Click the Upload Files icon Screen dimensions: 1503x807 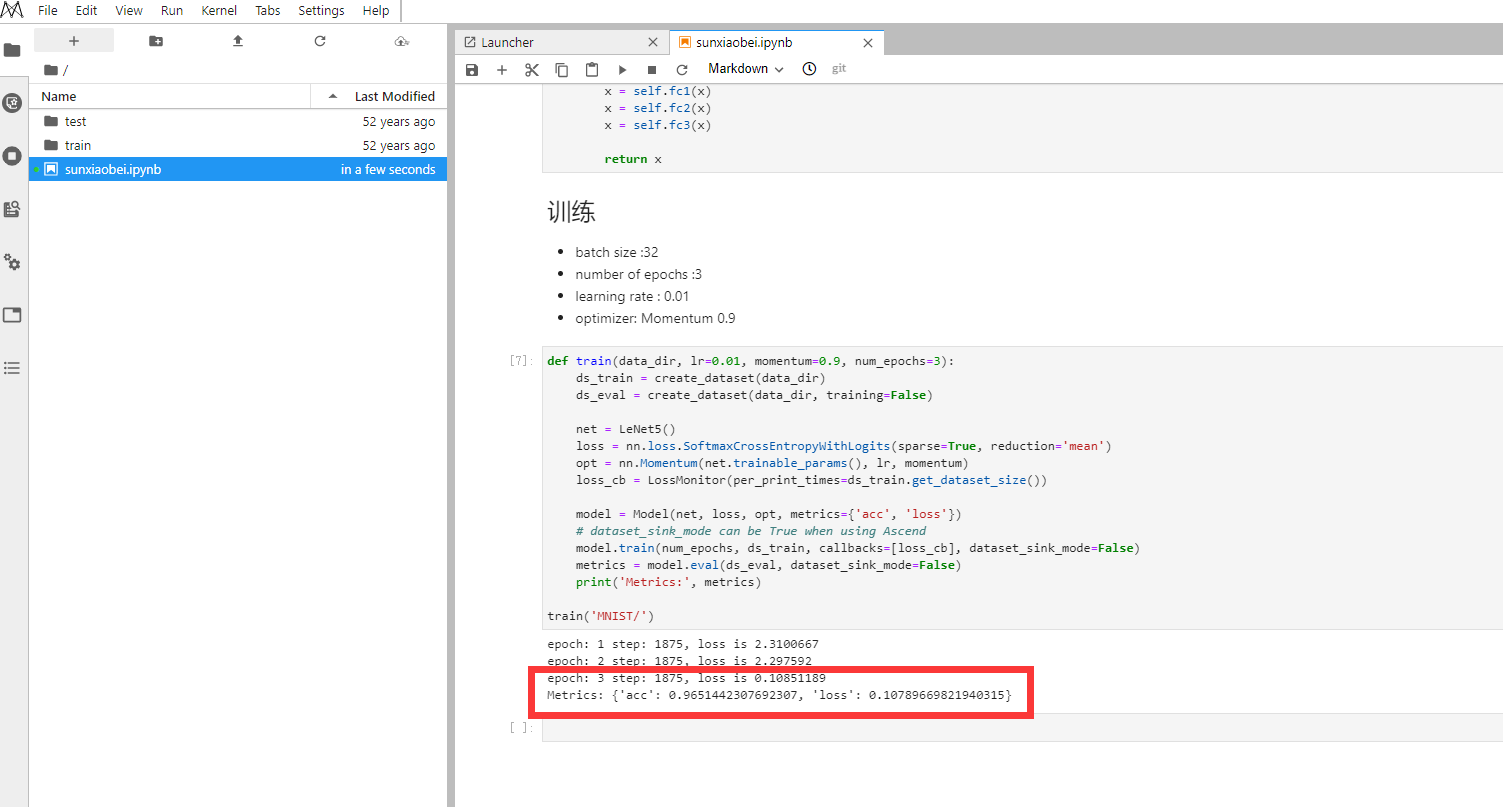[x=238, y=41]
